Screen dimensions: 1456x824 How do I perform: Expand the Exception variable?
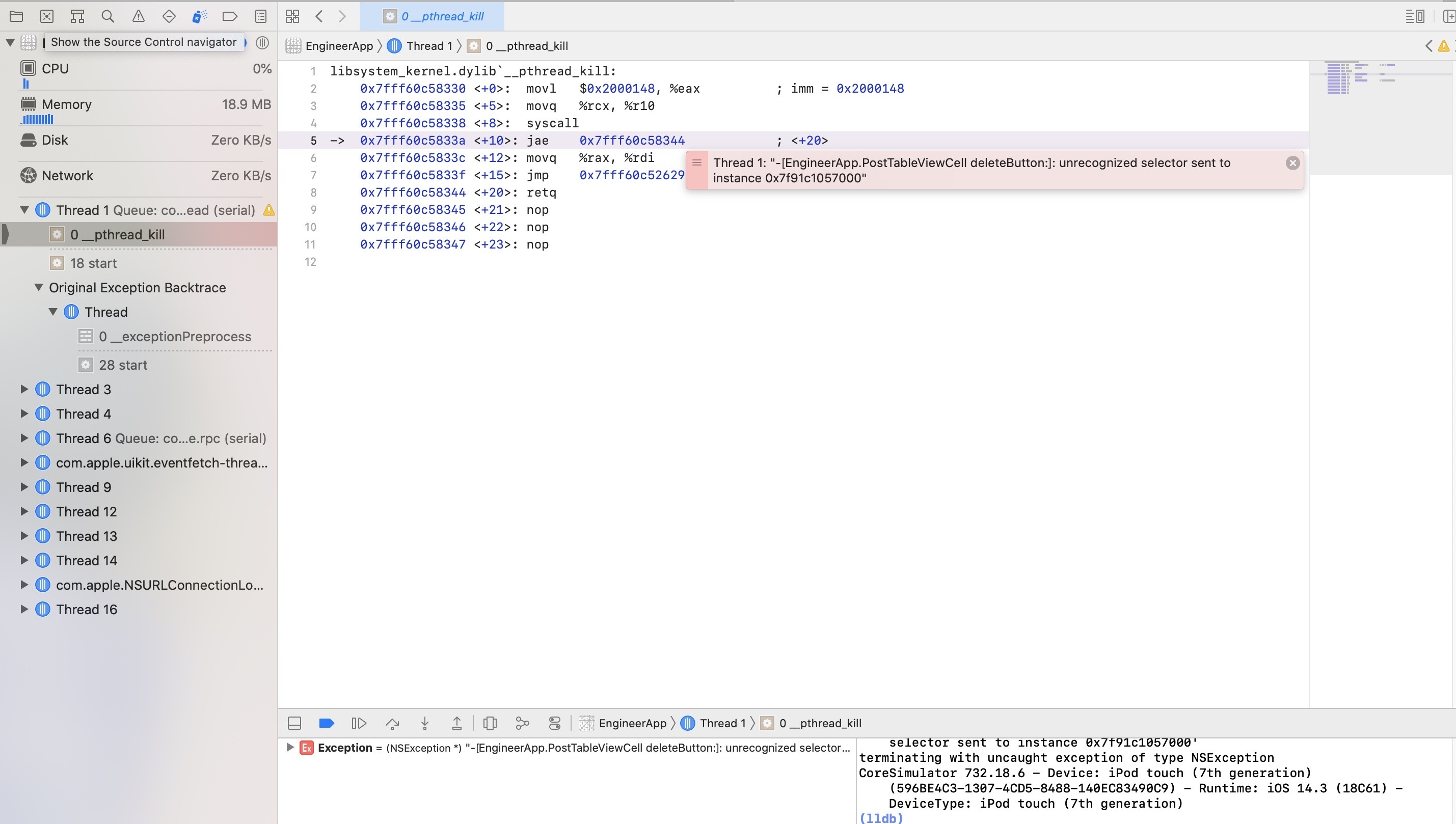click(290, 748)
